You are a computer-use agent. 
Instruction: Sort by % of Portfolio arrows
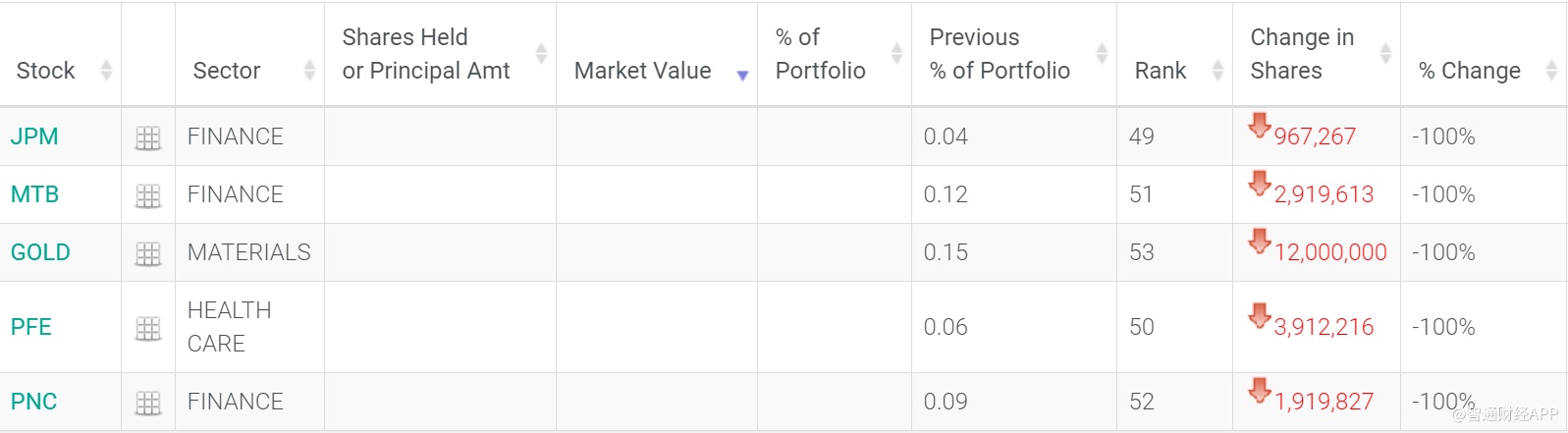coord(896,54)
